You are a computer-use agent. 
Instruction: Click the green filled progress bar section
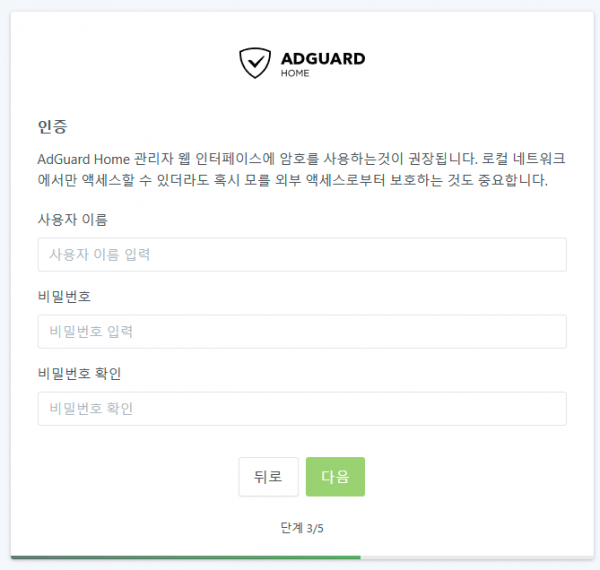(185, 556)
